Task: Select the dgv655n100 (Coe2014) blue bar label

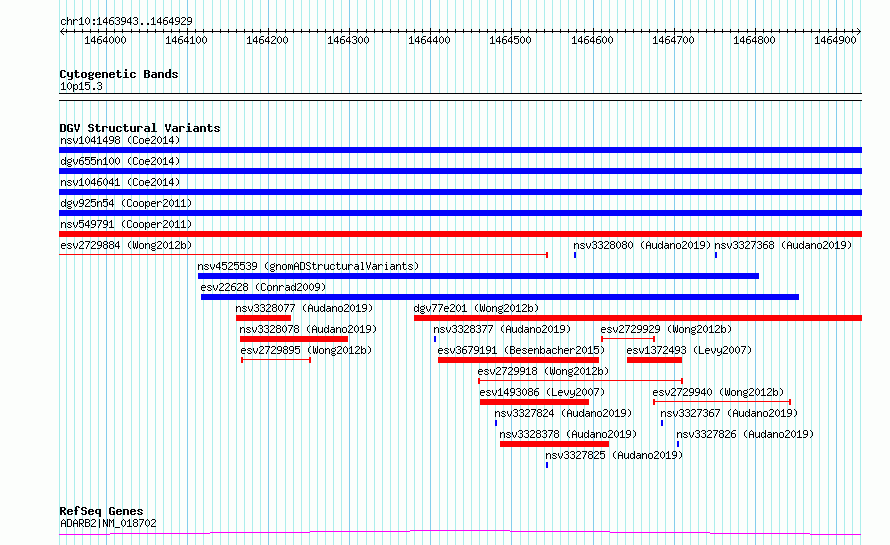Action: (120, 161)
